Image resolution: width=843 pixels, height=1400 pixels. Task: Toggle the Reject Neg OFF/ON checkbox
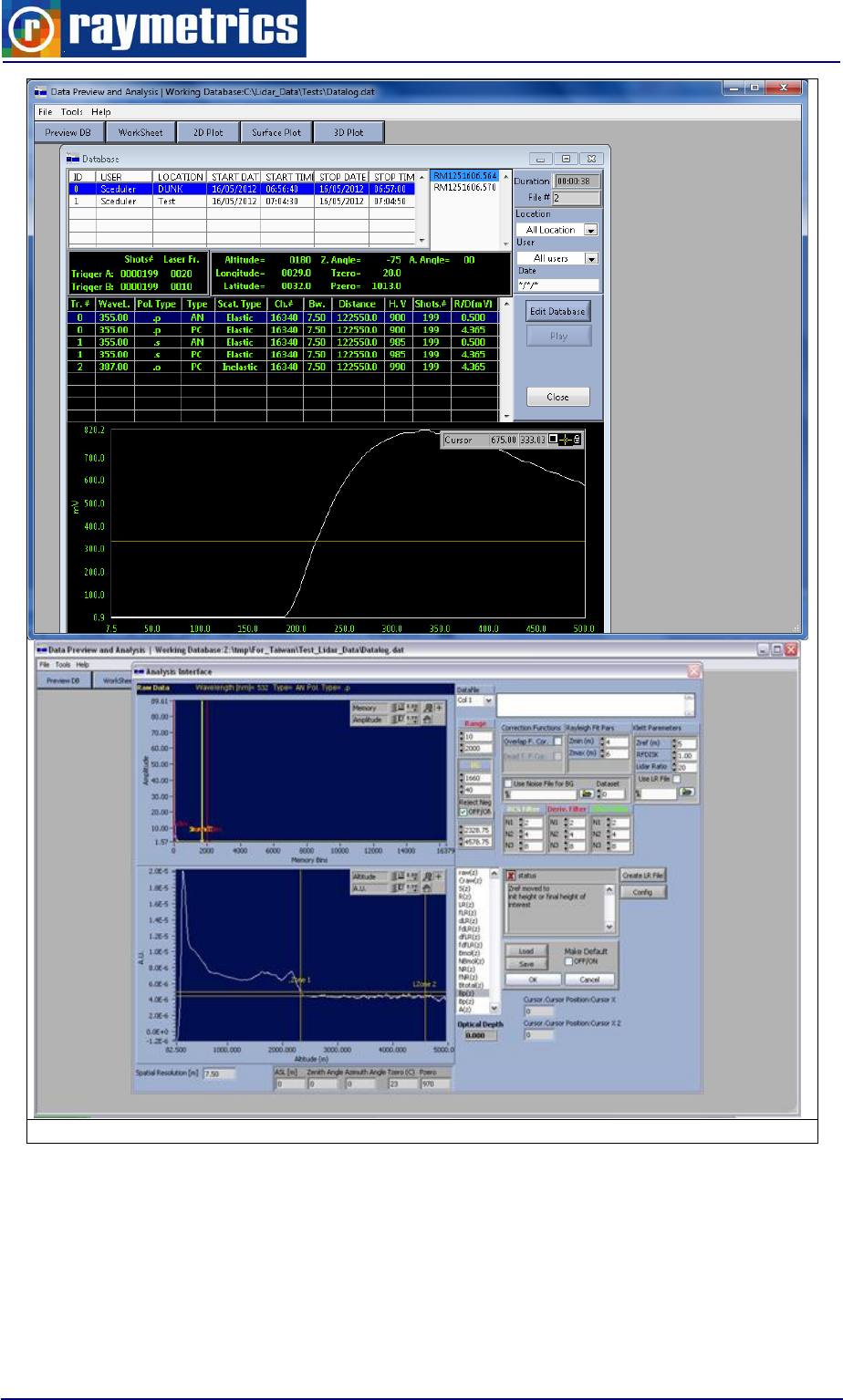pos(463,812)
